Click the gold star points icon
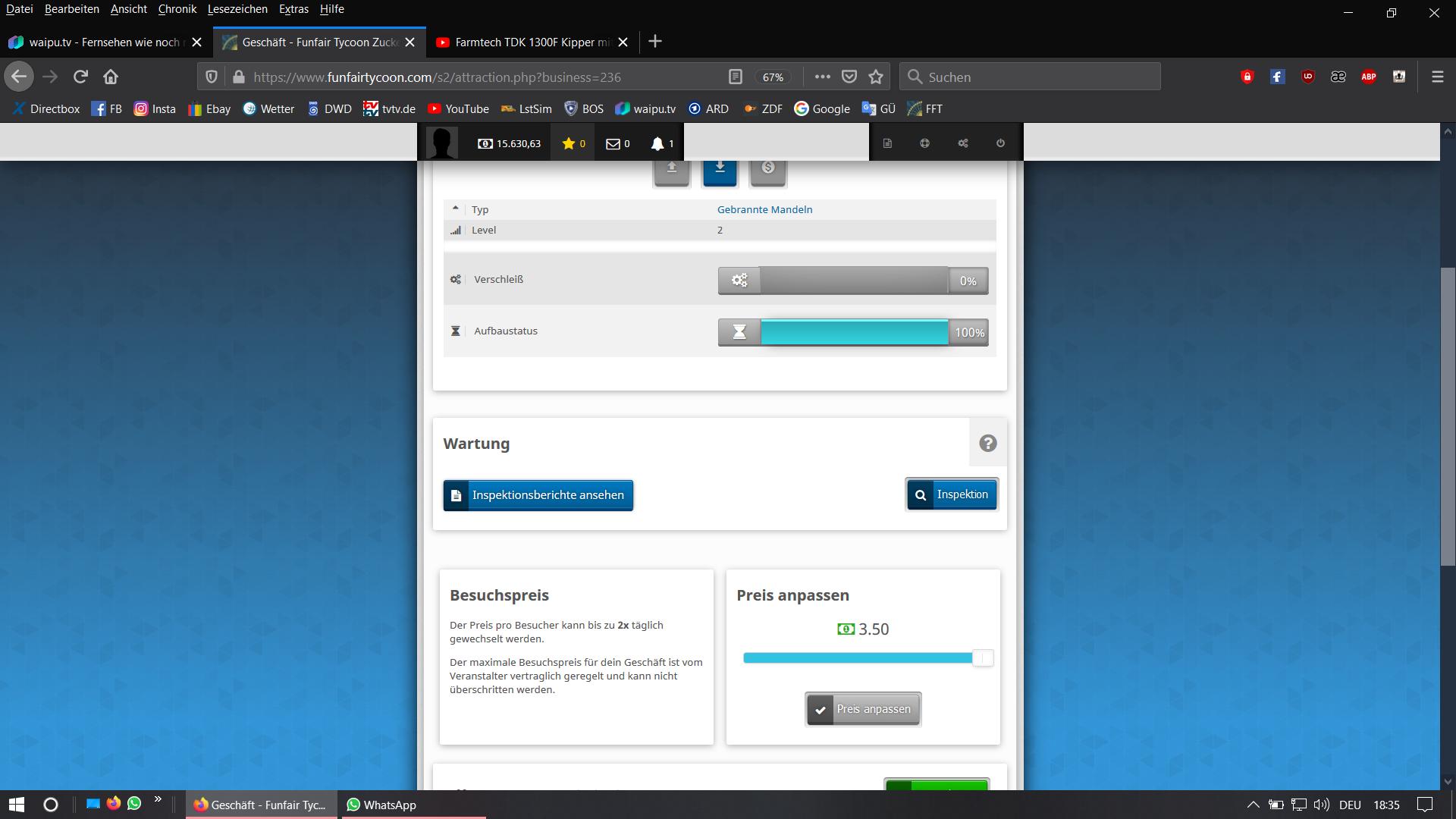This screenshot has width=1456, height=819. pyautogui.click(x=569, y=143)
